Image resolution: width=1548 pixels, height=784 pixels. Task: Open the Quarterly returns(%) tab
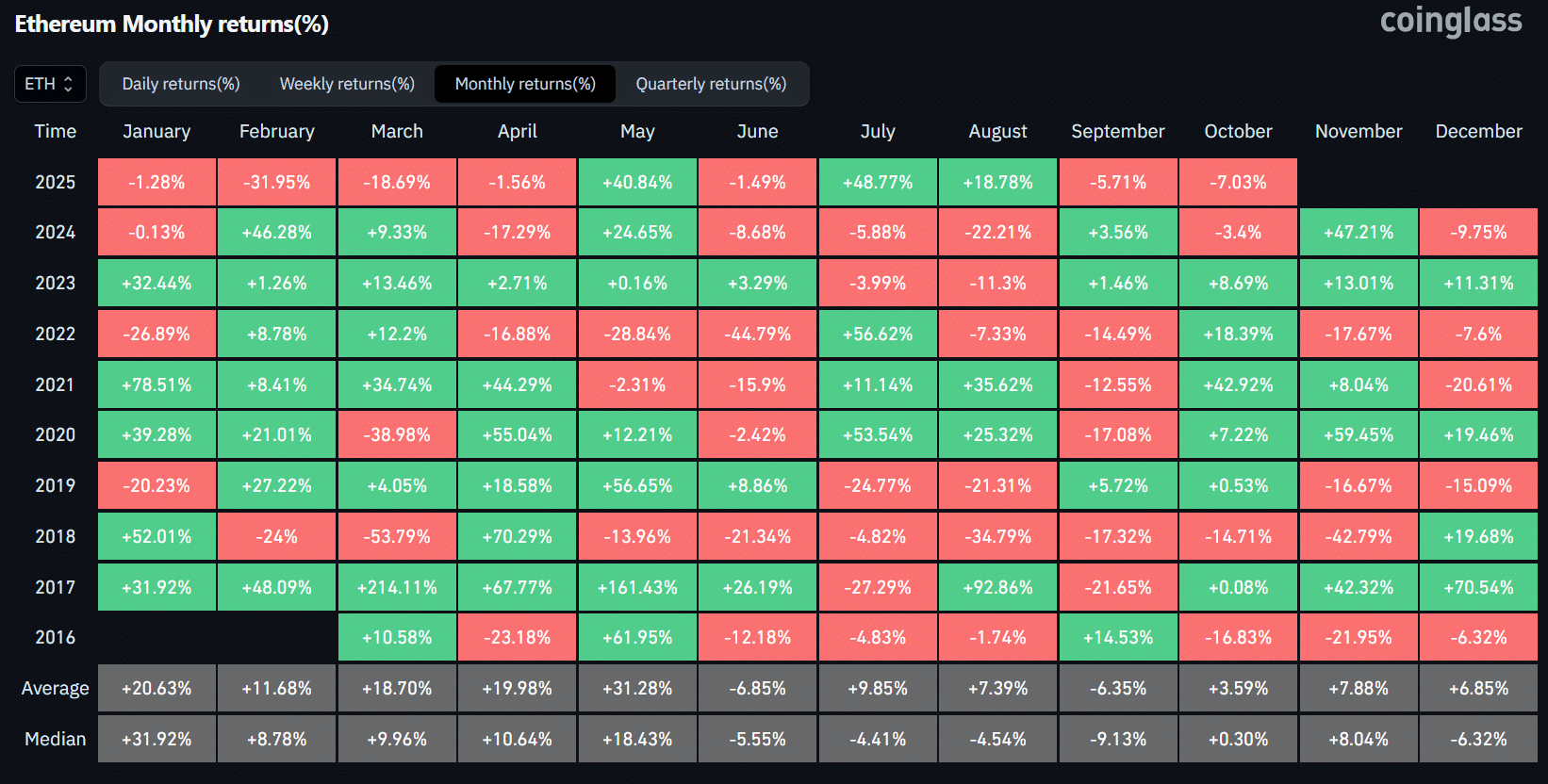(711, 84)
